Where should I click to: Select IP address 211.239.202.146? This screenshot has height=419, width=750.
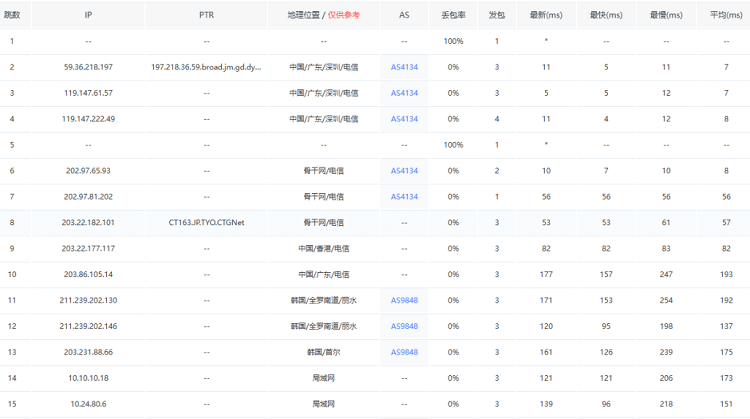pos(88,326)
